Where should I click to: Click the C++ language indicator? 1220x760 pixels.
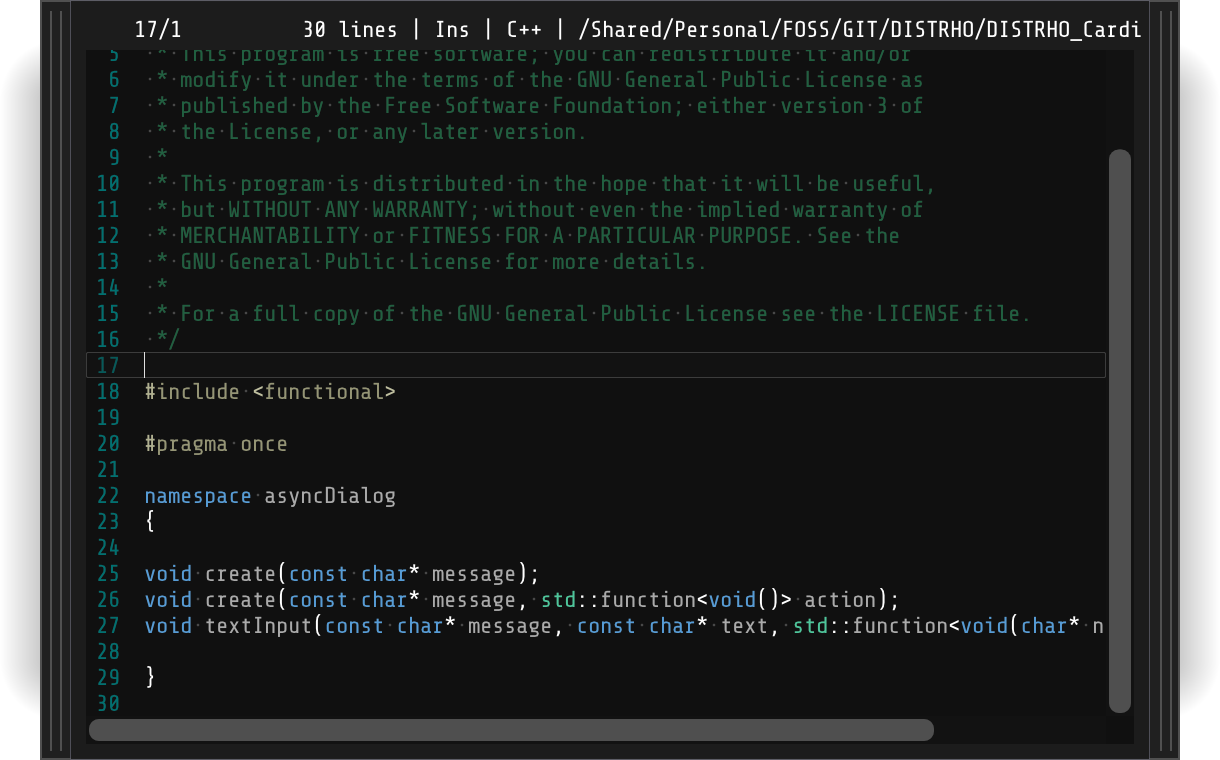pyautogui.click(x=524, y=30)
